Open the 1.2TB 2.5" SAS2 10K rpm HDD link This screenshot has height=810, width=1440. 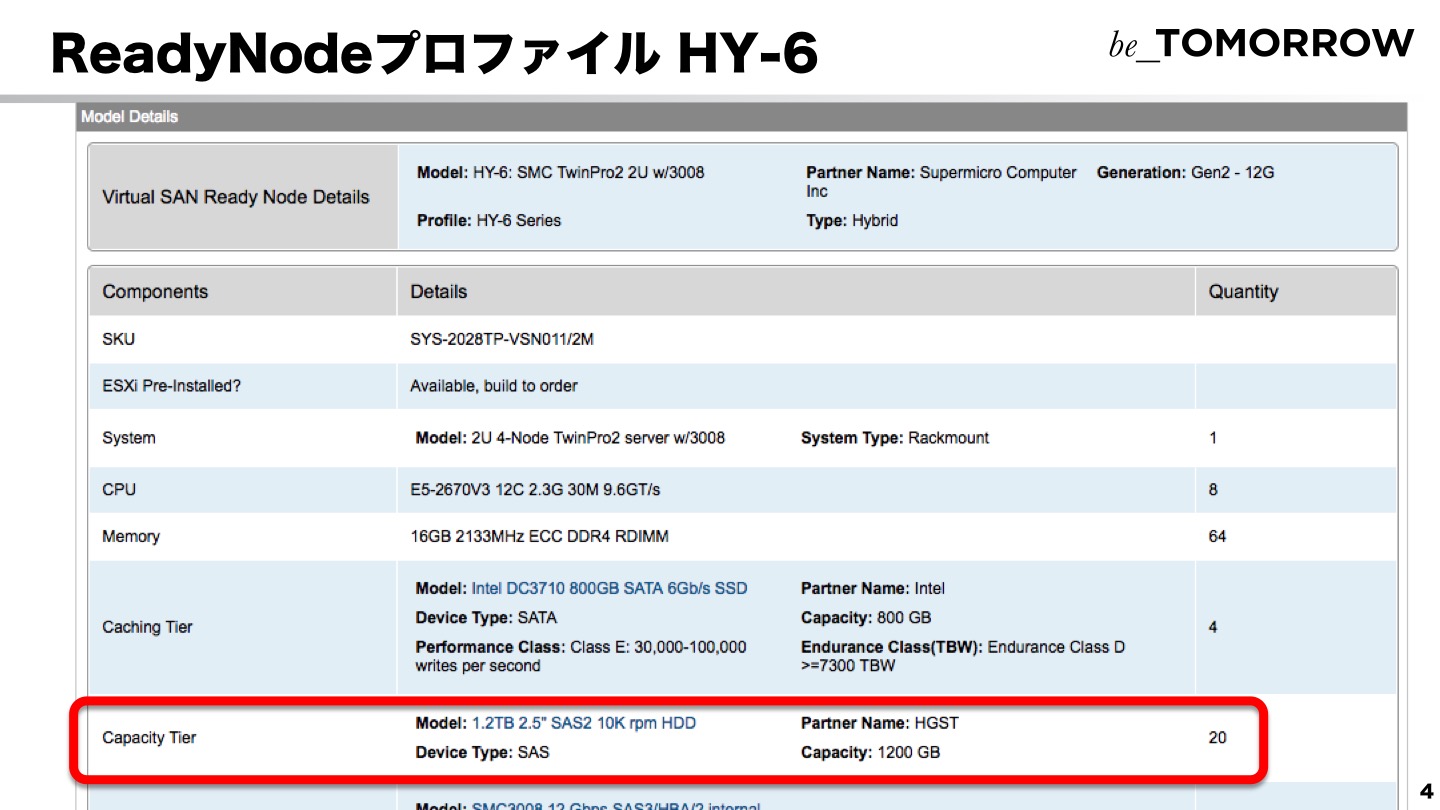tap(583, 723)
